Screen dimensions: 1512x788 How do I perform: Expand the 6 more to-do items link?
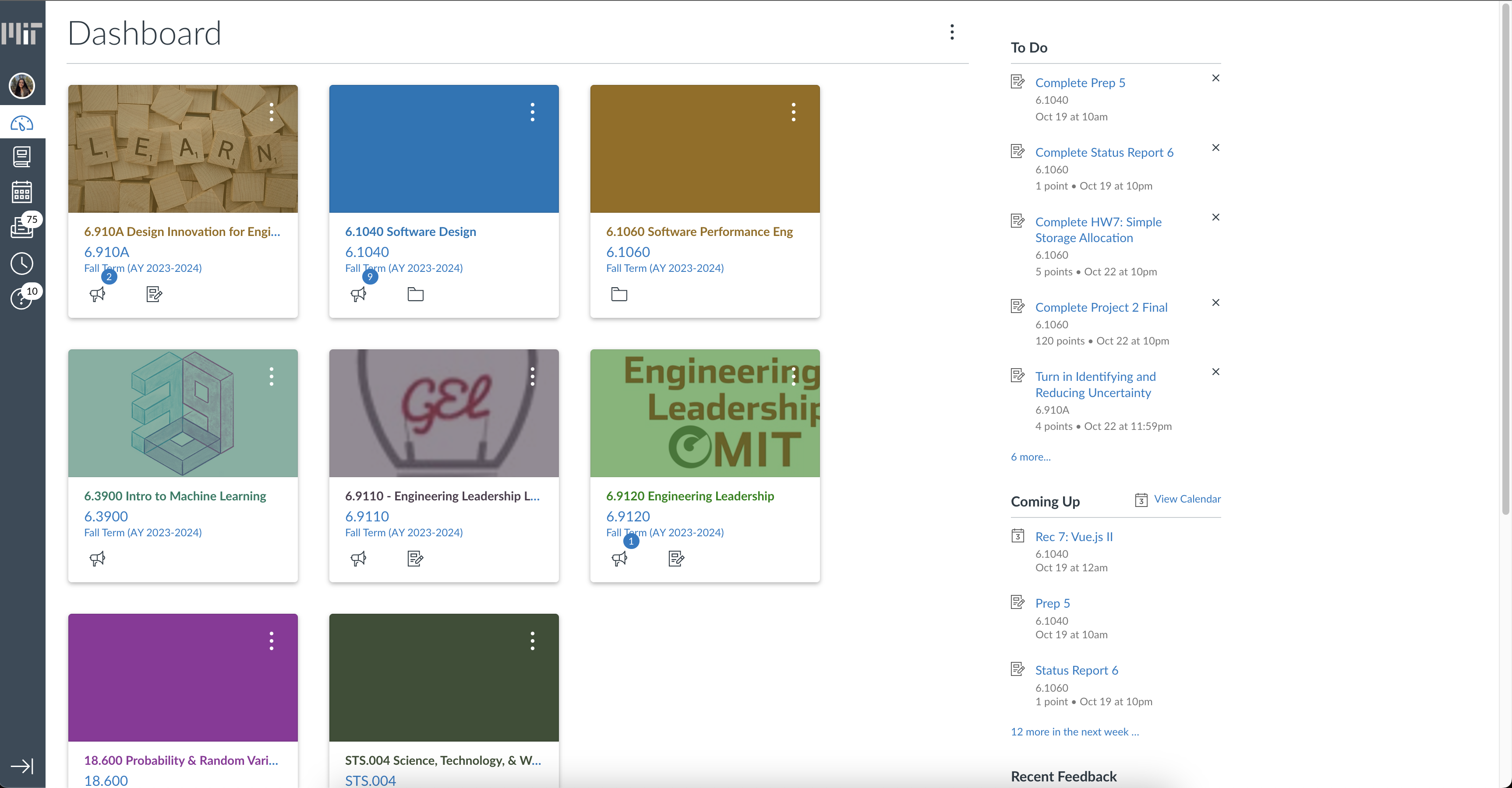1030,456
